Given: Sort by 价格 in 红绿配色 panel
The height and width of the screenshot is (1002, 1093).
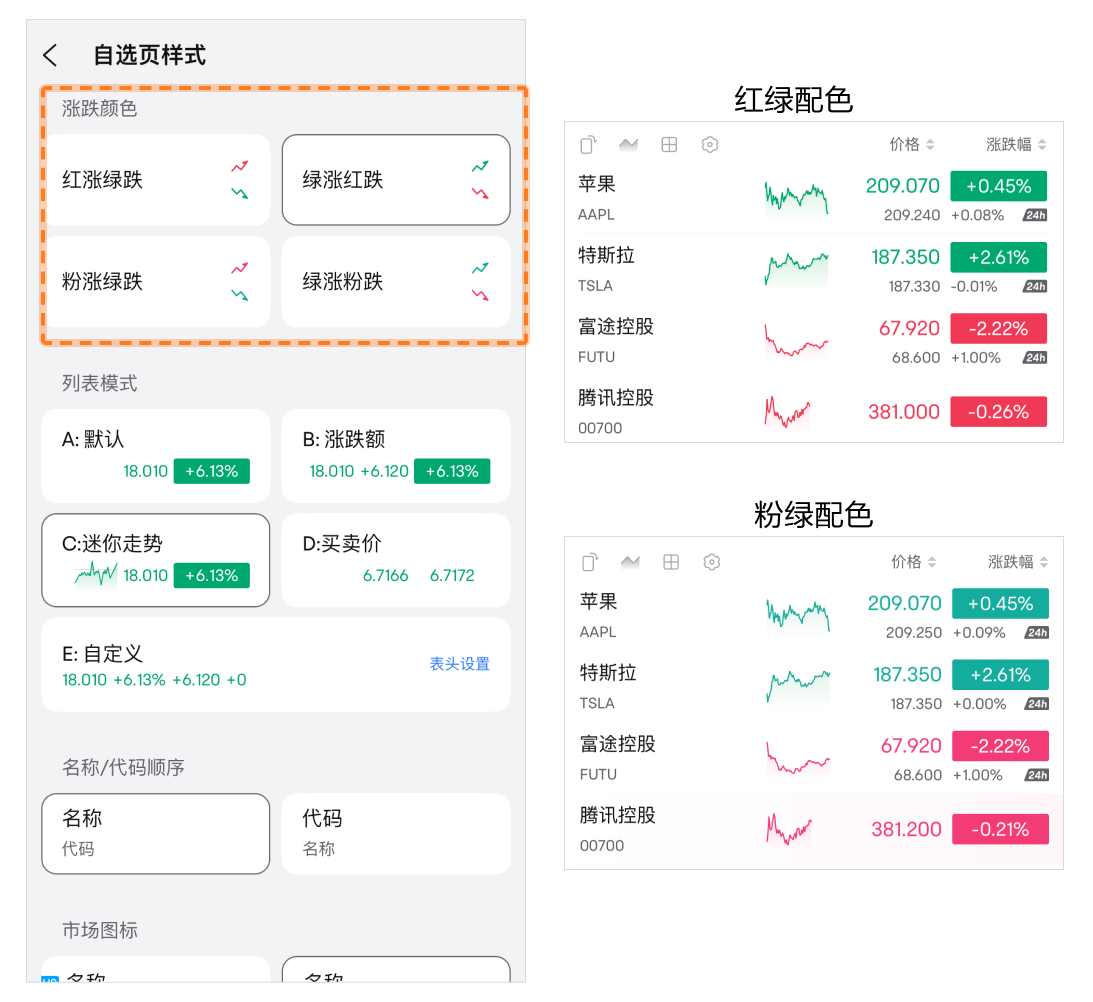Looking at the screenshot, I should tap(911, 145).
